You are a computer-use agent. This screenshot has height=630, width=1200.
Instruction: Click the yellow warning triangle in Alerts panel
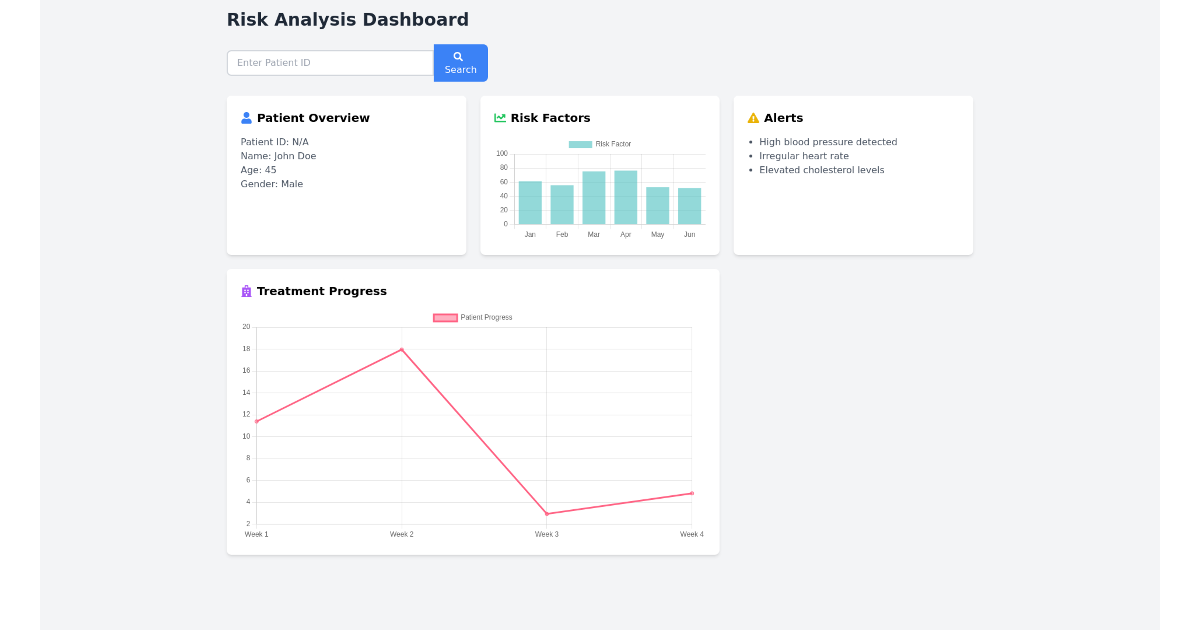click(751, 117)
